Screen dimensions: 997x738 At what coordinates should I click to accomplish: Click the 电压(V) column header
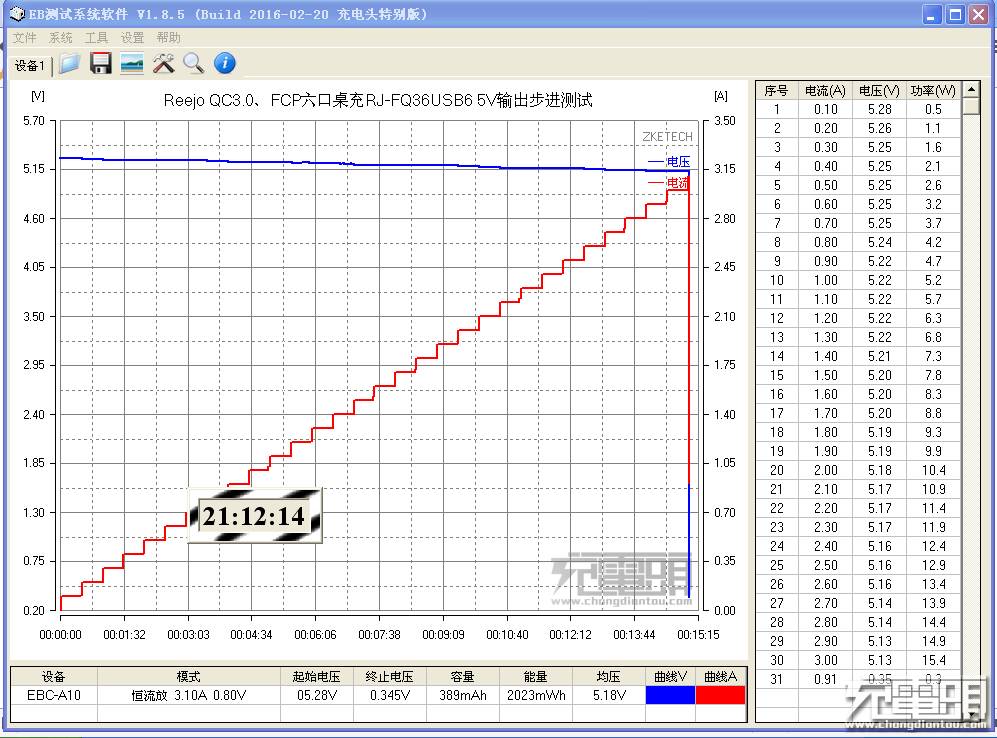click(879, 90)
